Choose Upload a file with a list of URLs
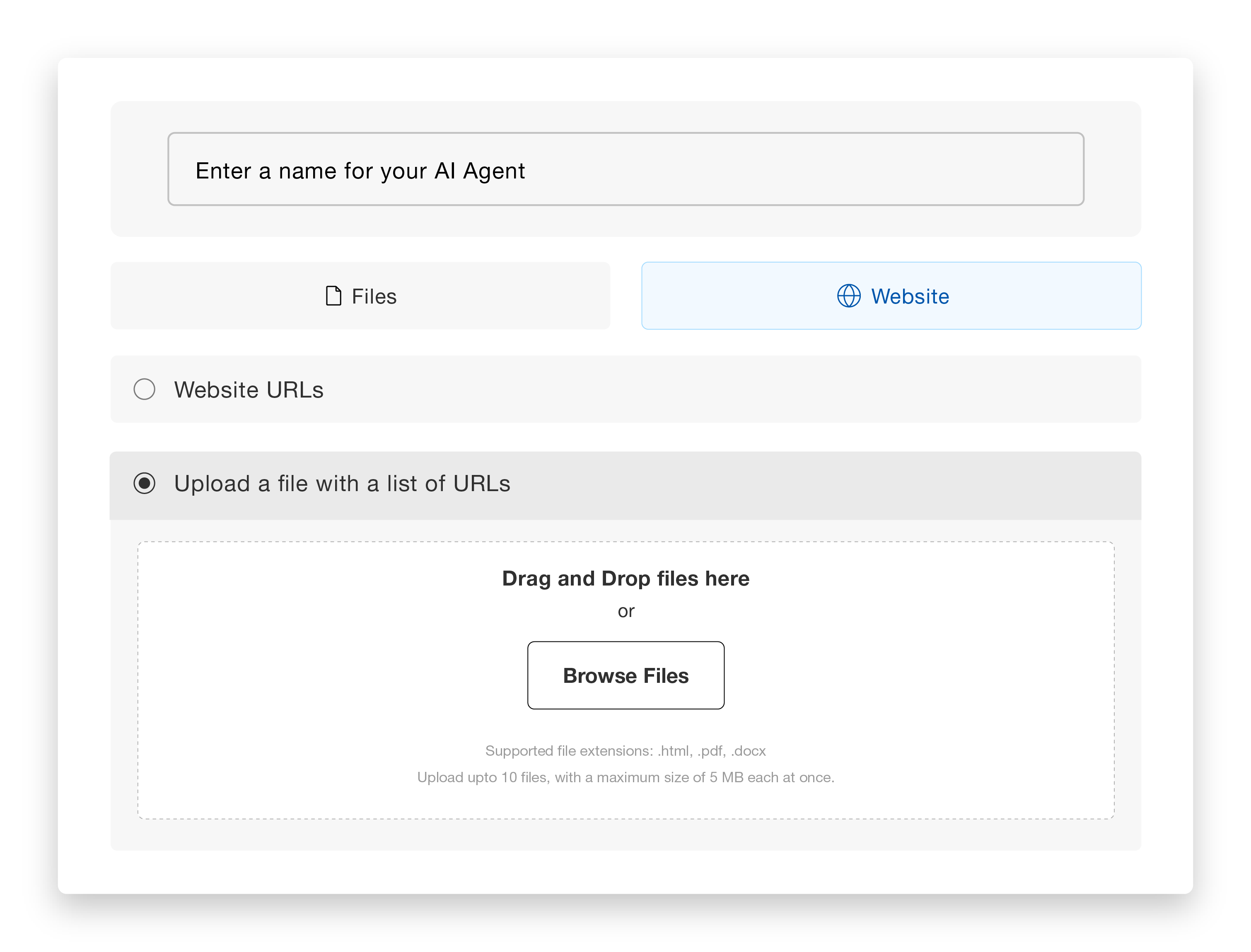This screenshot has height=952, width=1251. coord(145,483)
